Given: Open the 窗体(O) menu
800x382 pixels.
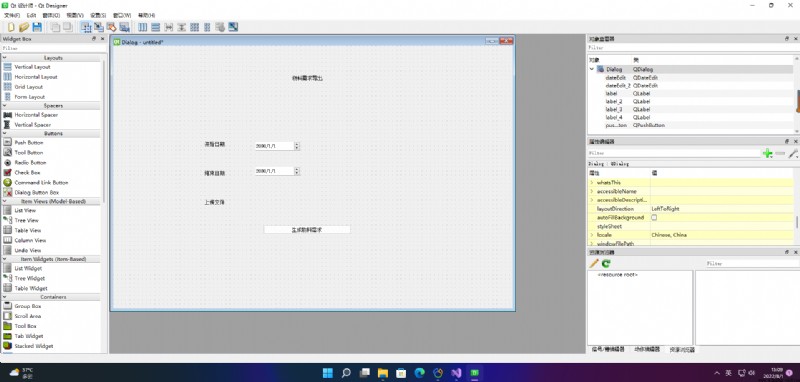Looking at the screenshot, I should click(x=51, y=15).
